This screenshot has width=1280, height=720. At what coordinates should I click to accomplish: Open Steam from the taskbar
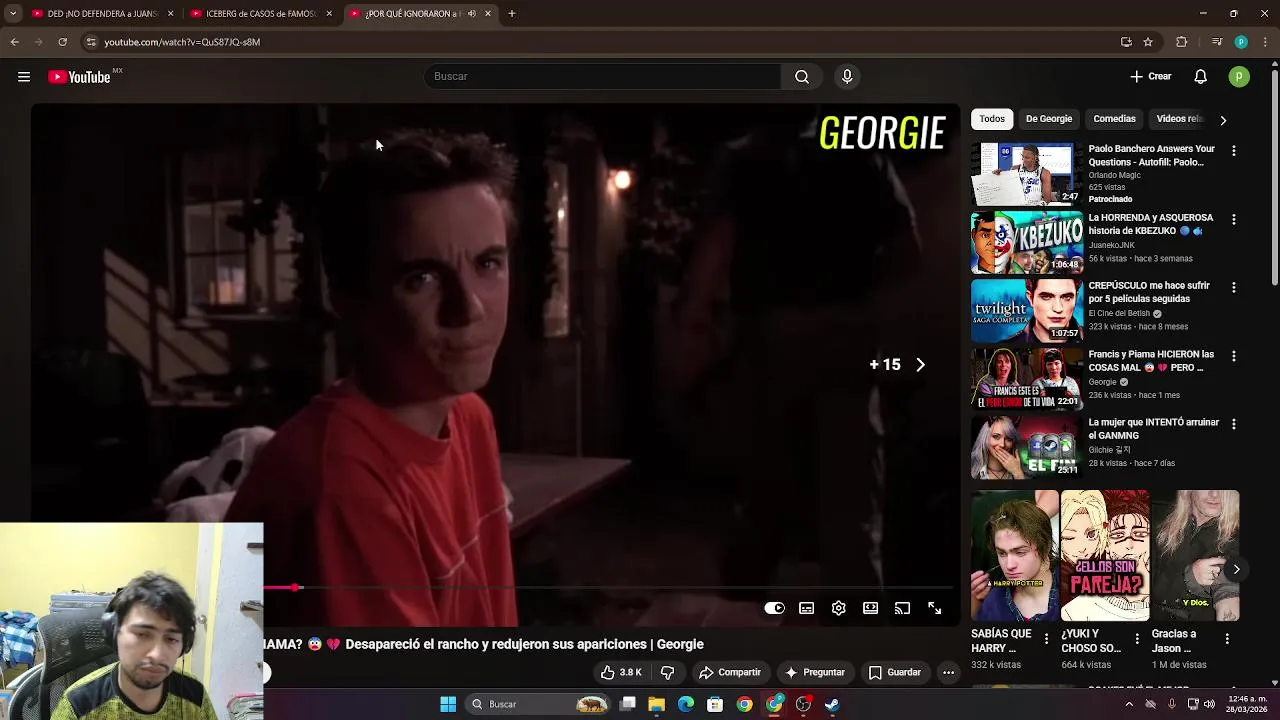click(x=832, y=704)
